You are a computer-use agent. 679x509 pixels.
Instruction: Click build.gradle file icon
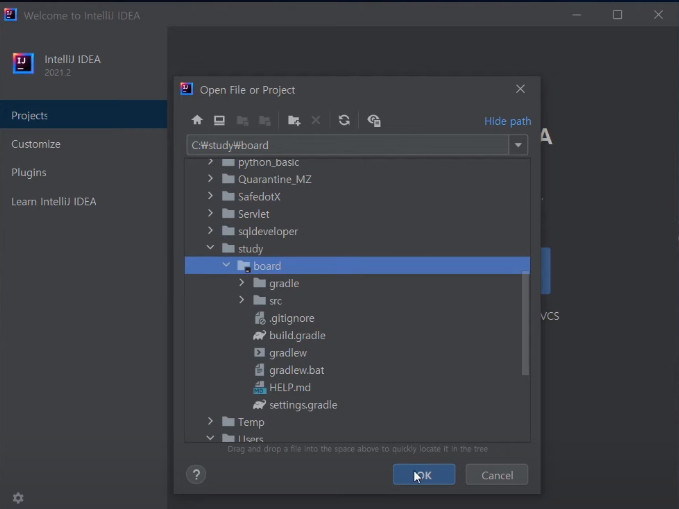(259, 335)
